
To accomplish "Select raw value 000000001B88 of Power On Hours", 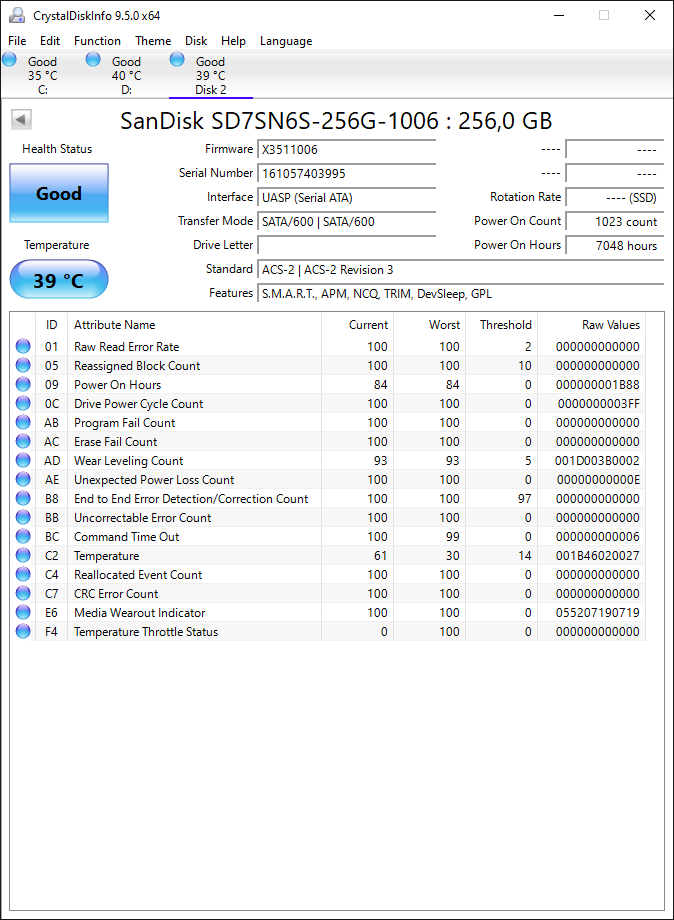I will click(x=597, y=385).
